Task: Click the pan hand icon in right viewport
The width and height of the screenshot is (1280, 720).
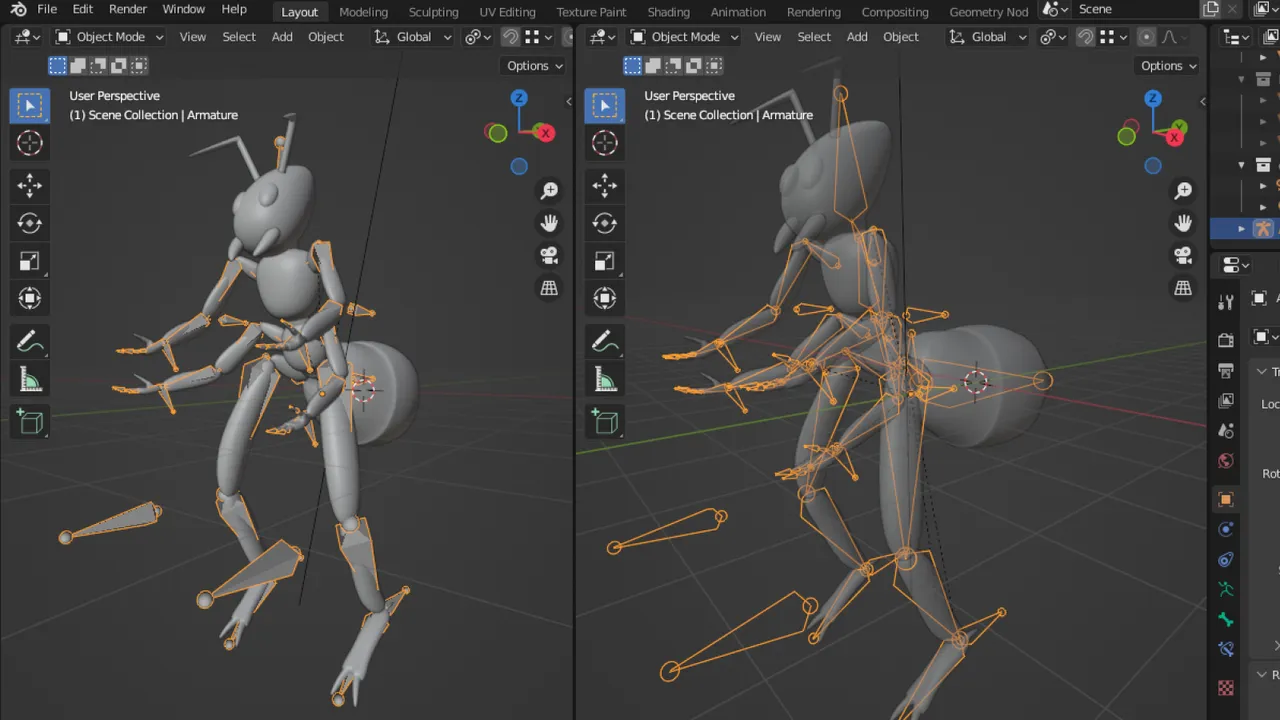Action: pos(1183,223)
